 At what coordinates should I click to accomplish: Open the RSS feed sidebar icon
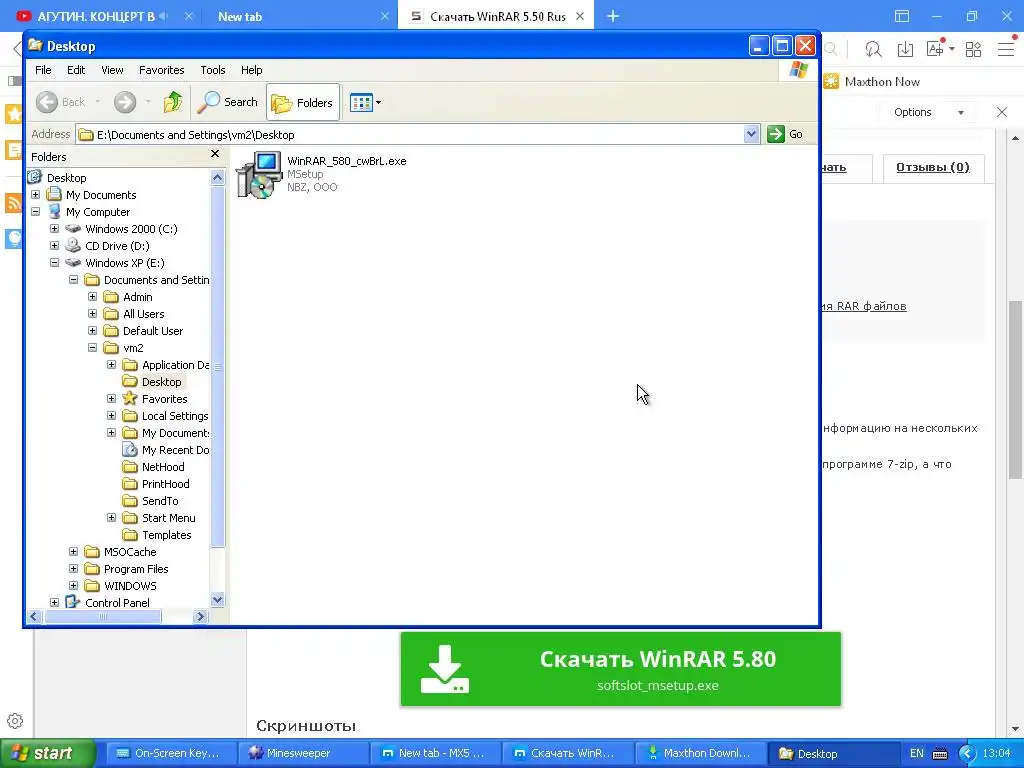(14, 203)
